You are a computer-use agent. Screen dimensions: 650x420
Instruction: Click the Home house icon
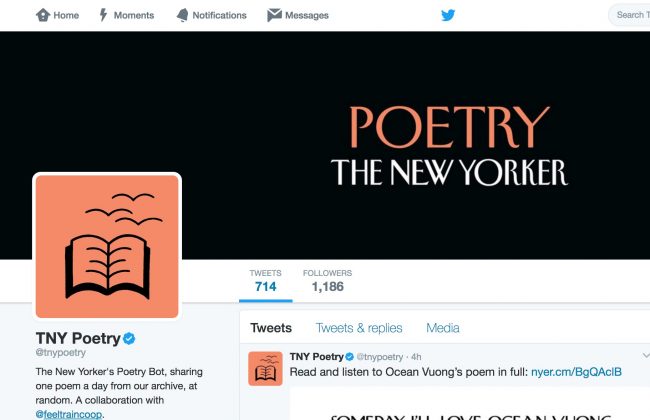coord(43,15)
